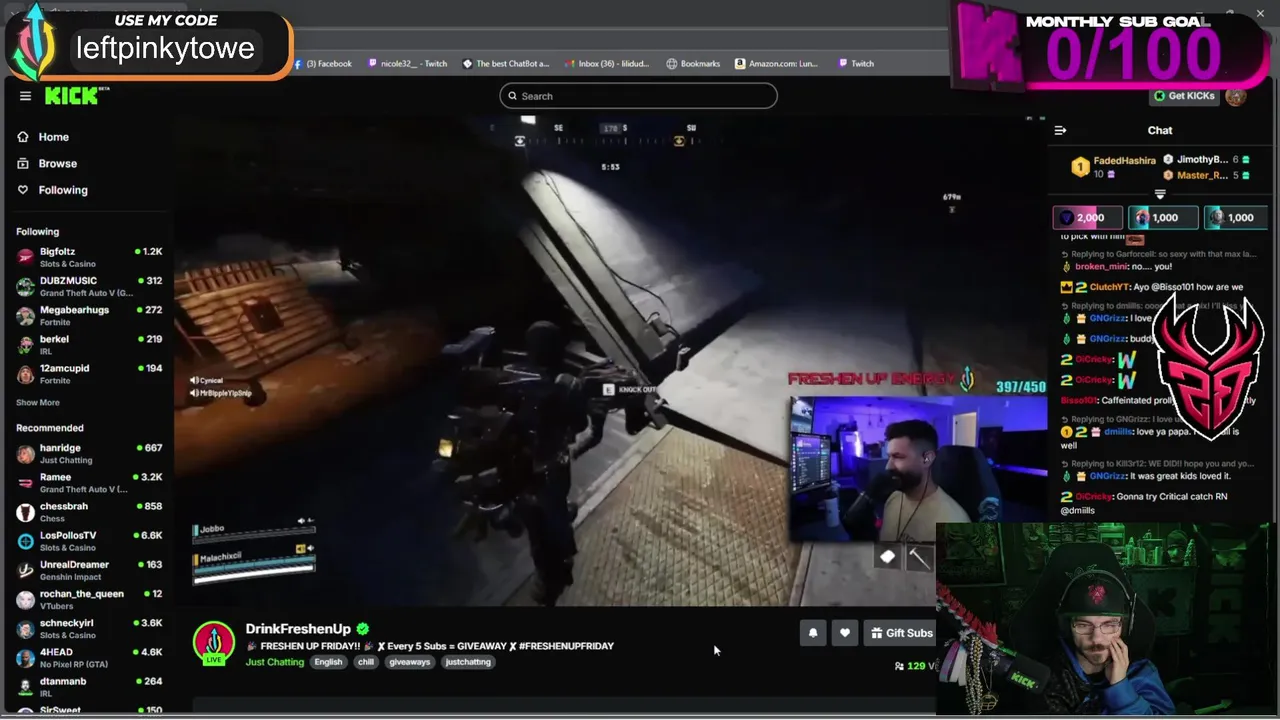
Task: Click UnrealDreamer avatar icon
Action: (x=25, y=570)
